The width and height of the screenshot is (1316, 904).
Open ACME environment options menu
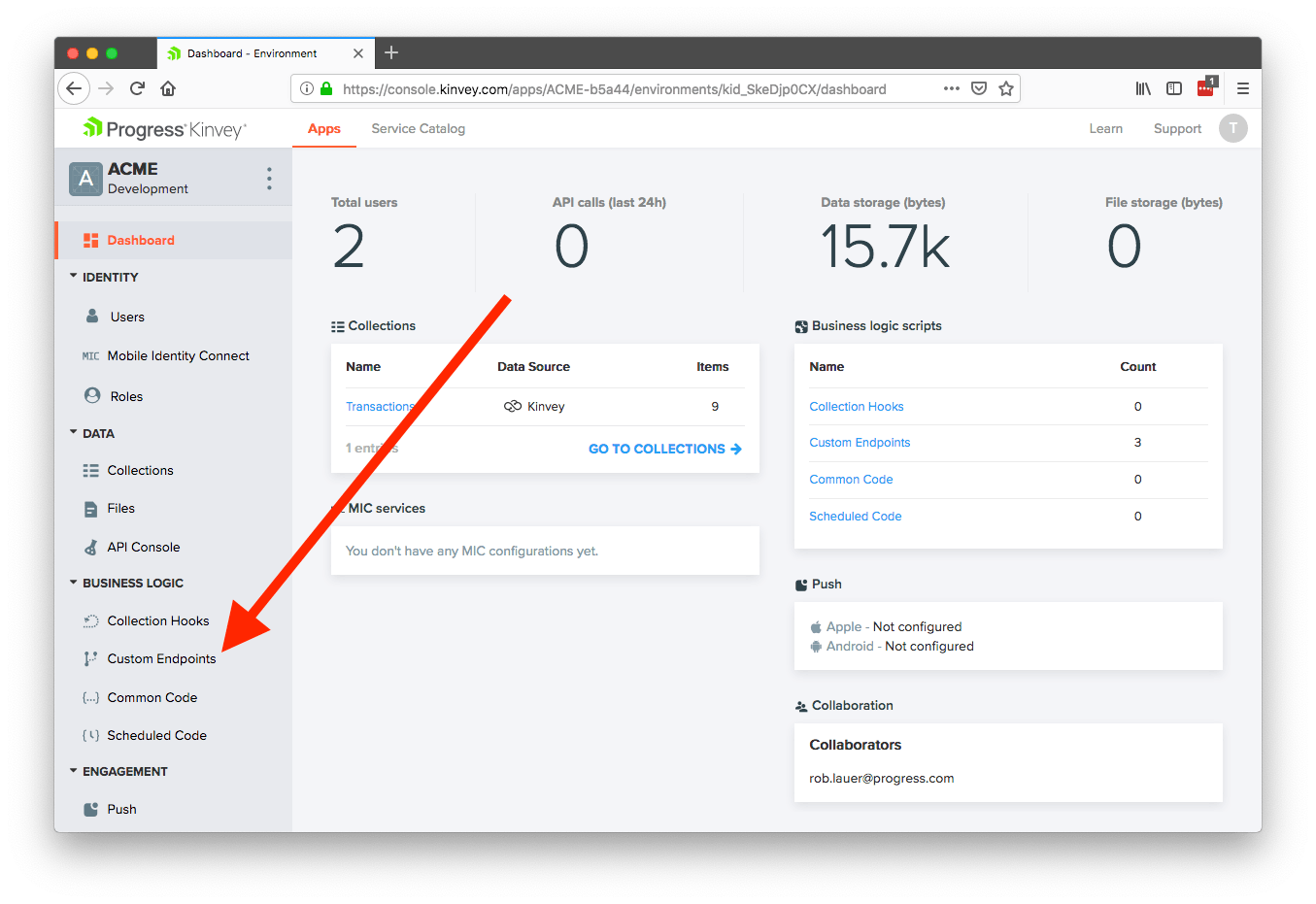[269, 179]
